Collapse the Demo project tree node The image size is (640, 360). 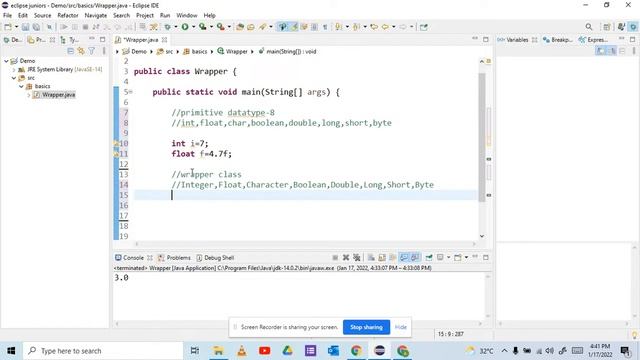(x=7, y=61)
